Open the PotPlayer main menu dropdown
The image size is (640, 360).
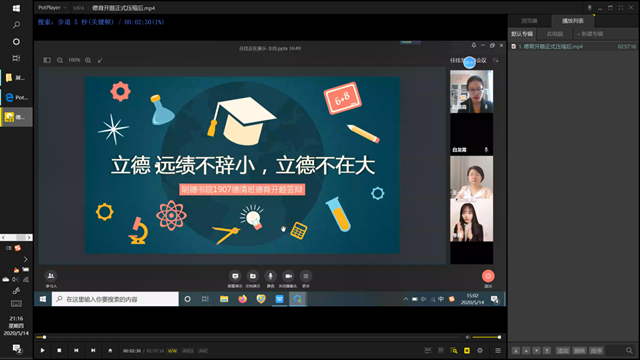point(52,8)
